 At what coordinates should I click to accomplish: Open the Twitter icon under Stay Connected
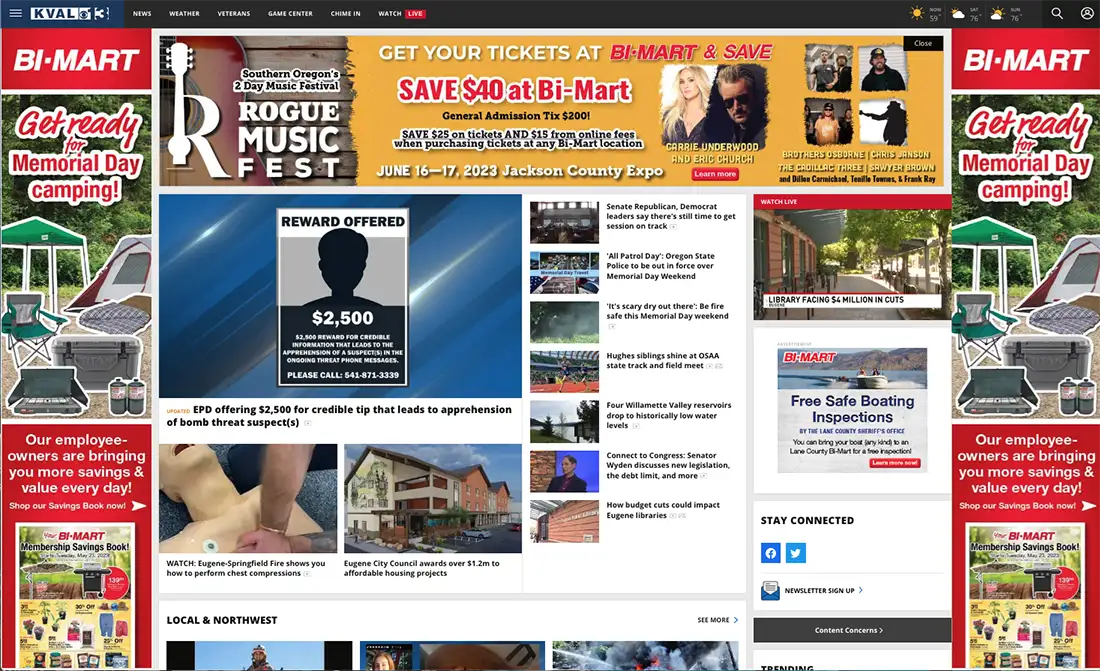click(796, 553)
